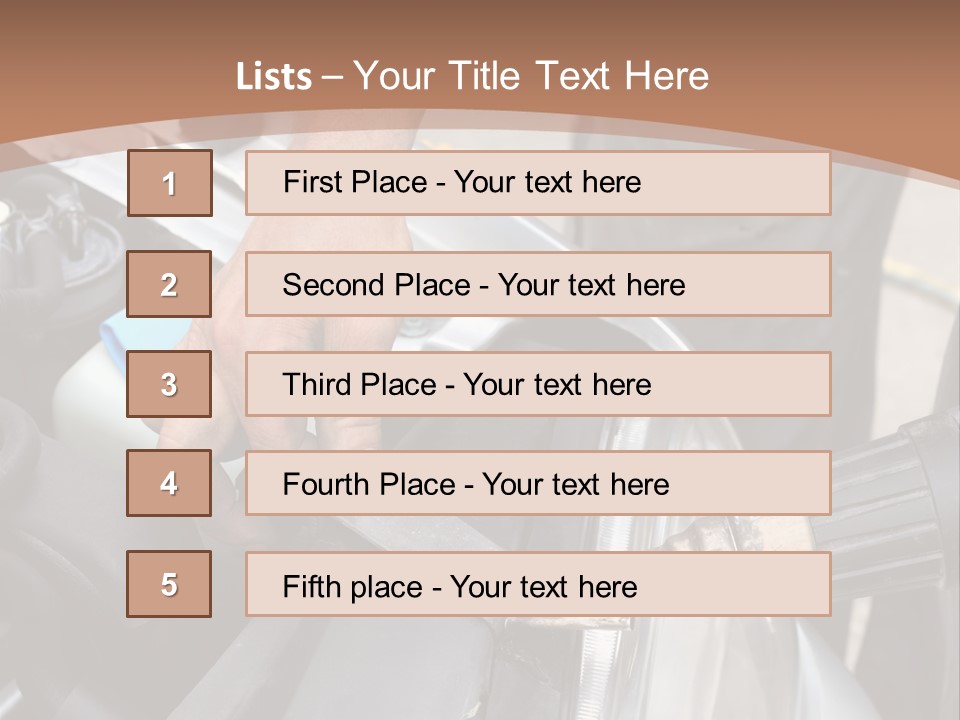Click the bold "Lists" word in title

pos(273,76)
